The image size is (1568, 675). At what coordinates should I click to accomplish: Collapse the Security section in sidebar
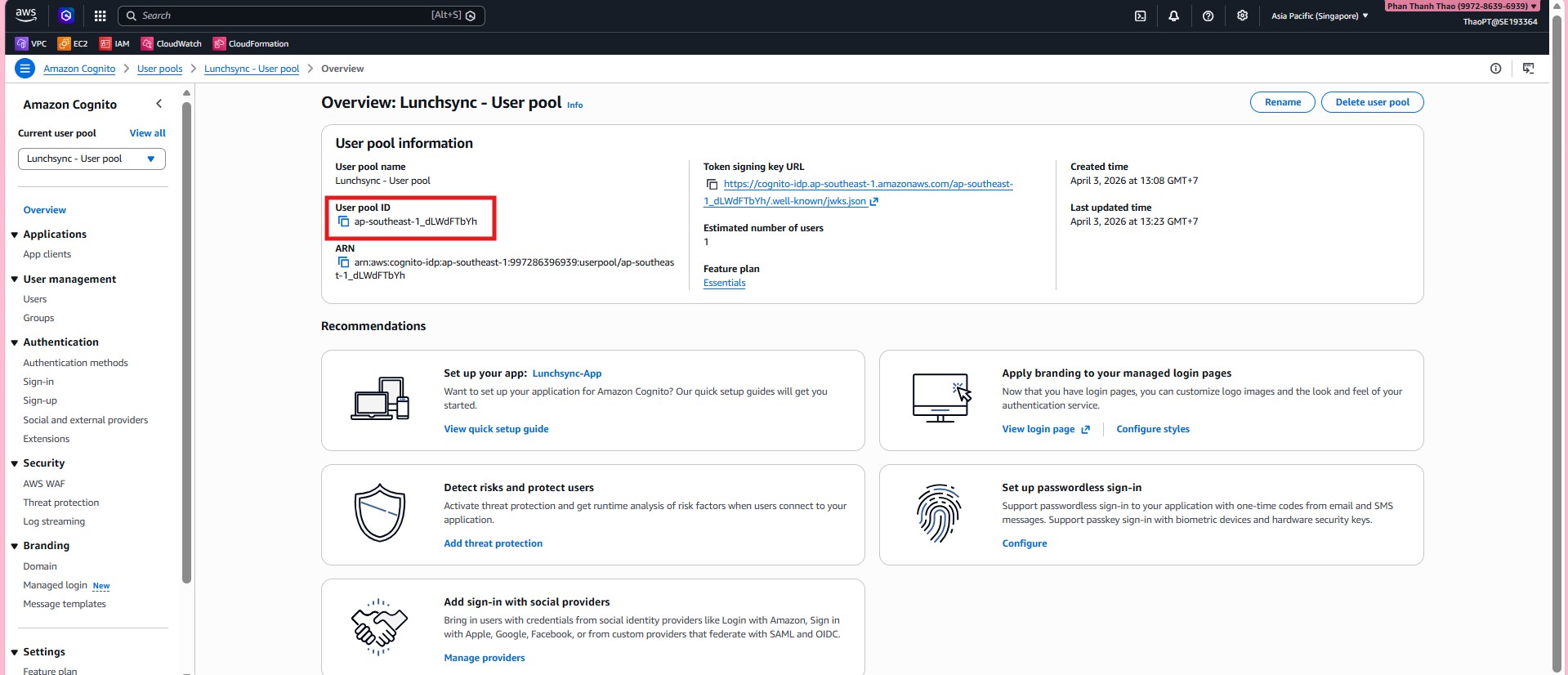[15, 463]
